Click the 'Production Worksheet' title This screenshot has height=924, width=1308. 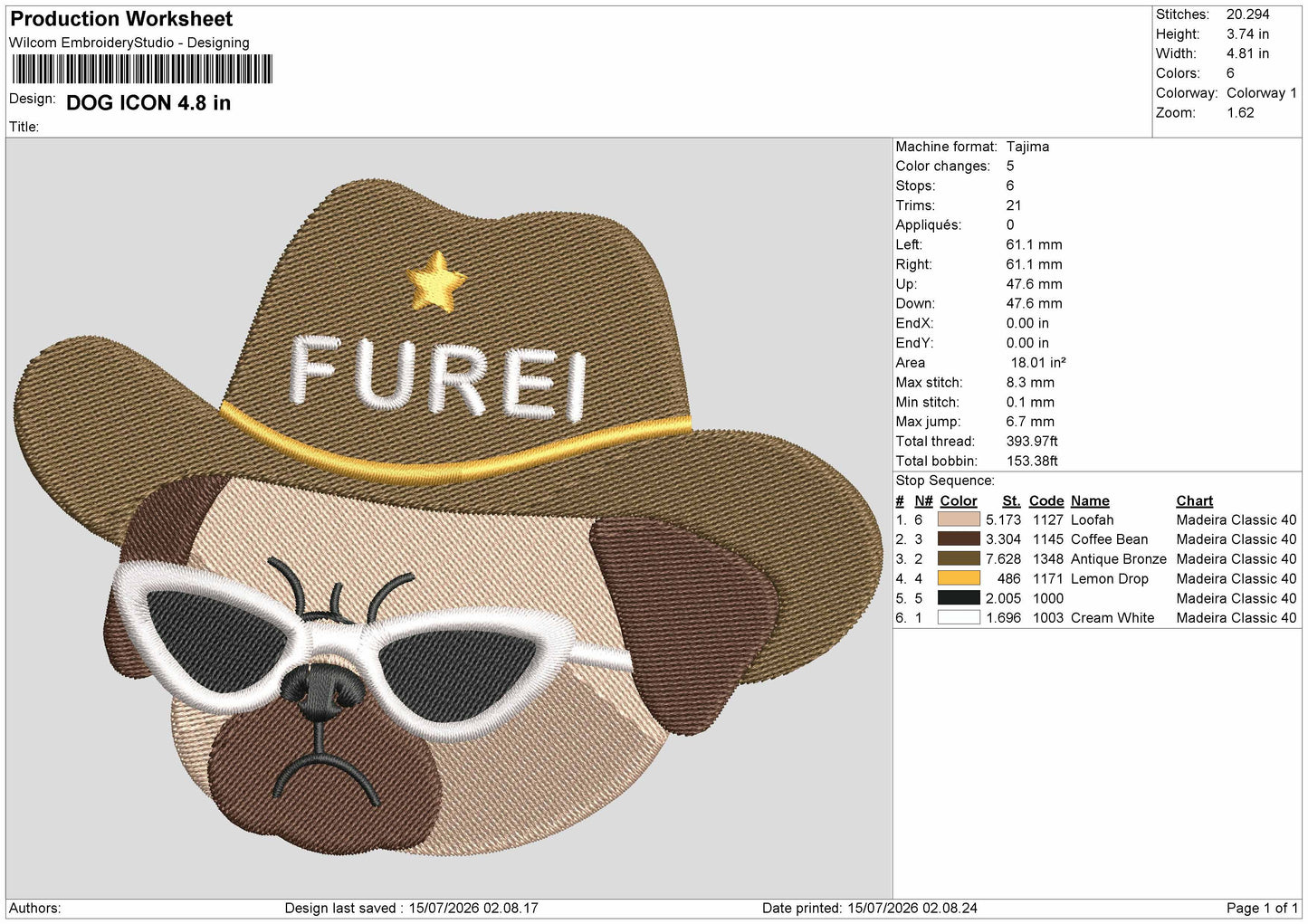pyautogui.click(x=121, y=19)
